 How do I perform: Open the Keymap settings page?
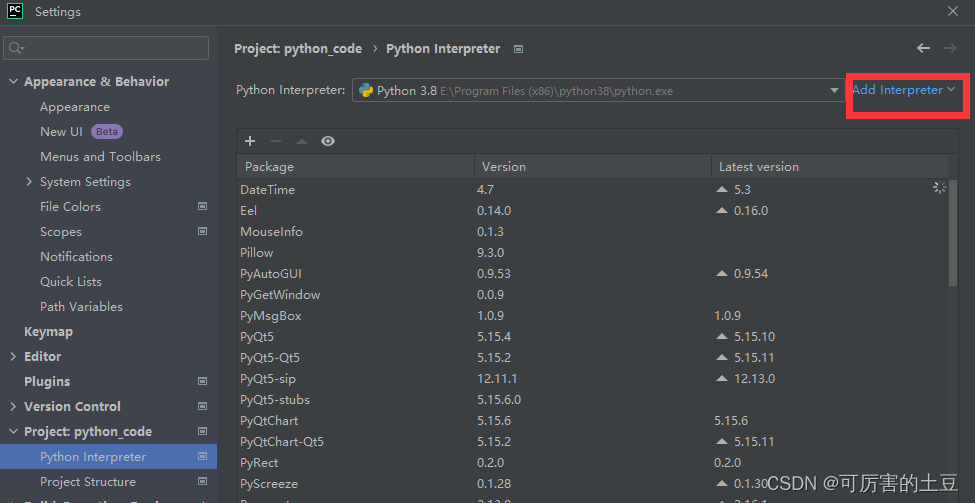coord(48,332)
